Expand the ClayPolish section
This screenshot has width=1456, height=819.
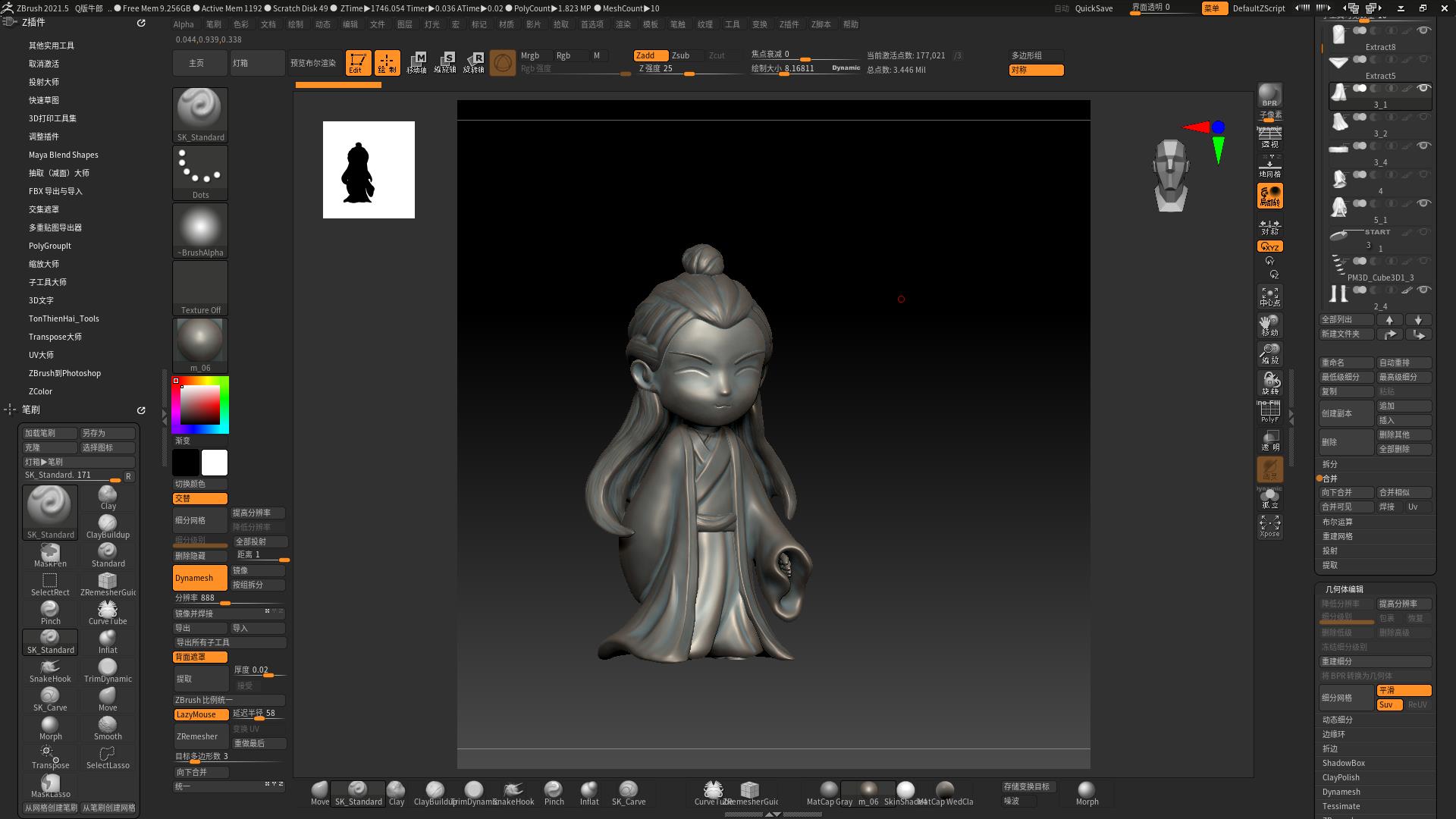pyautogui.click(x=1340, y=777)
